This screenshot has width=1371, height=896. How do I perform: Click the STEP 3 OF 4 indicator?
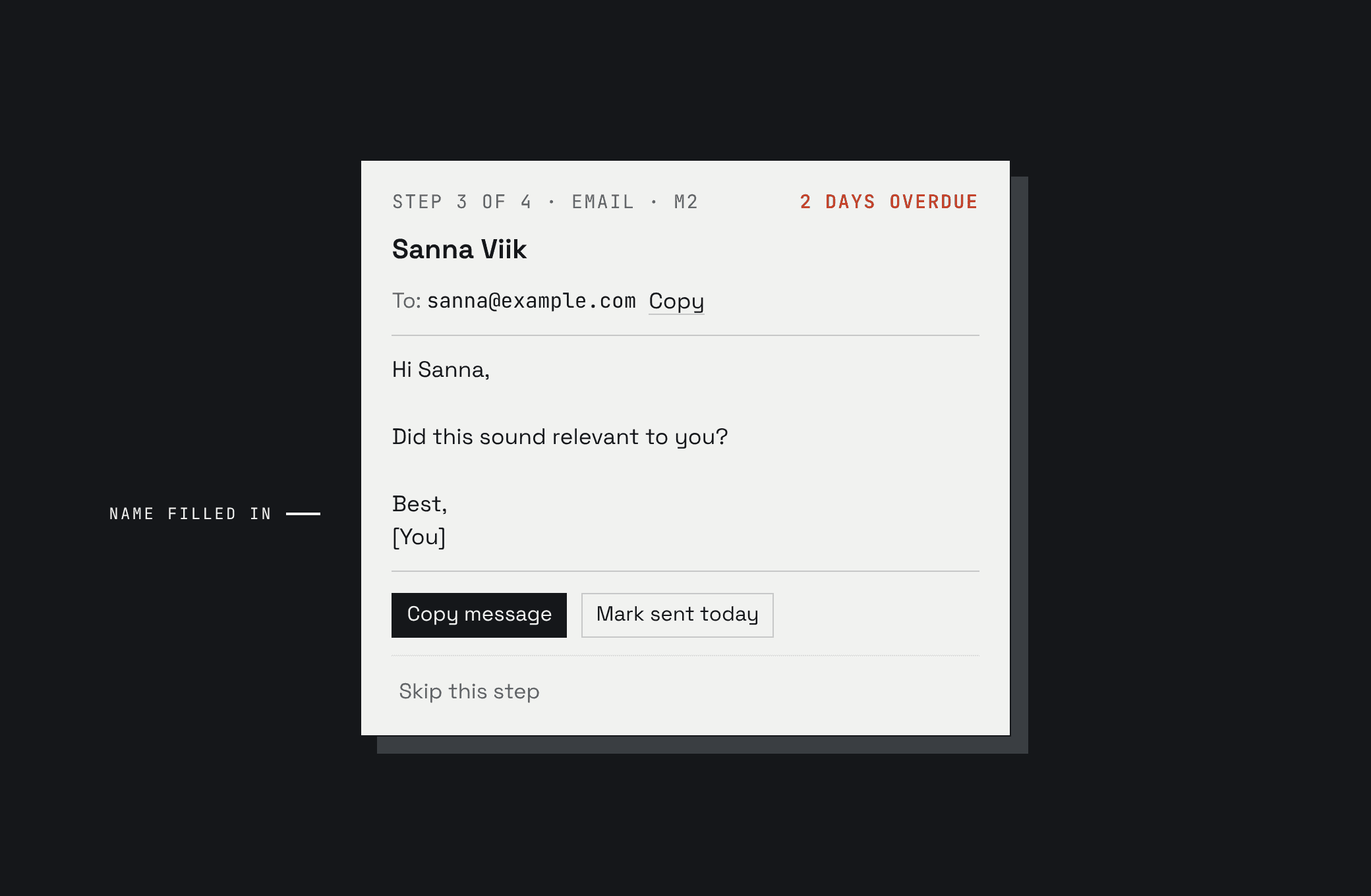(462, 202)
